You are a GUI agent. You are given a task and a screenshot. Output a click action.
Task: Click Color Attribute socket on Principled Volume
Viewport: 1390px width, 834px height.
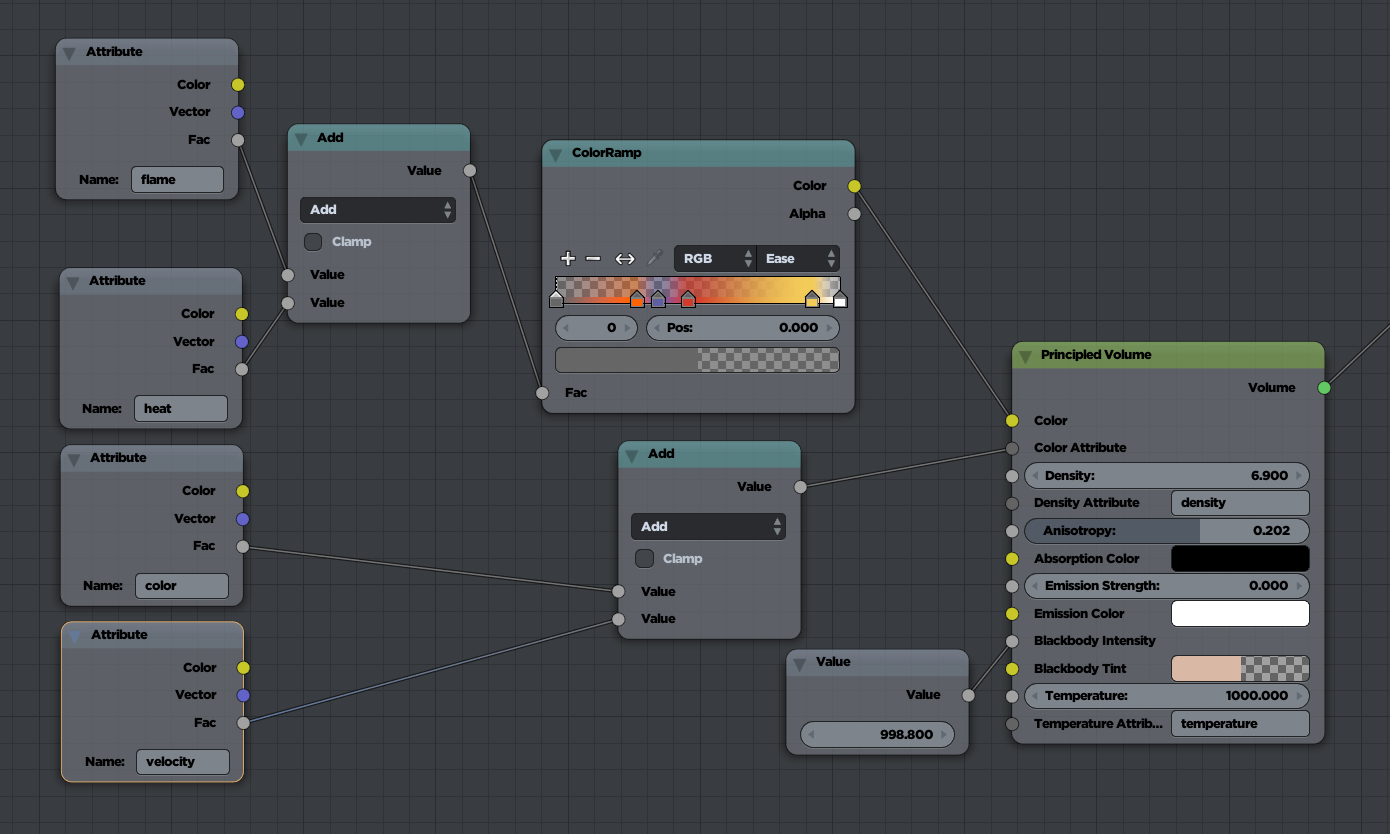point(1012,448)
